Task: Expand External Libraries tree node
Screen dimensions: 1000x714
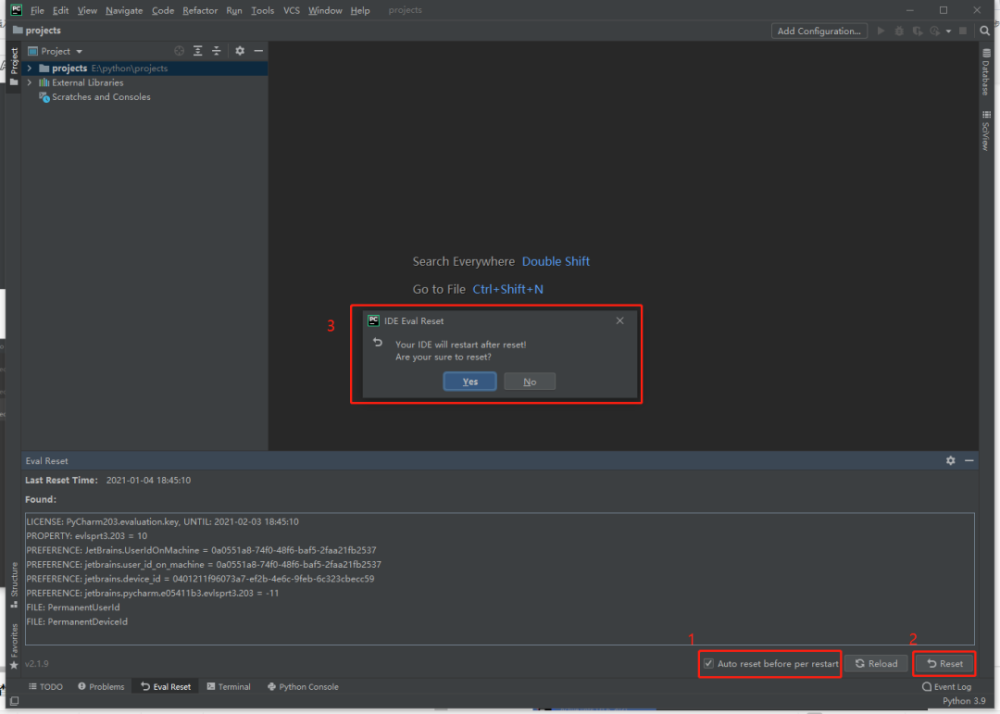Action: [x=29, y=83]
